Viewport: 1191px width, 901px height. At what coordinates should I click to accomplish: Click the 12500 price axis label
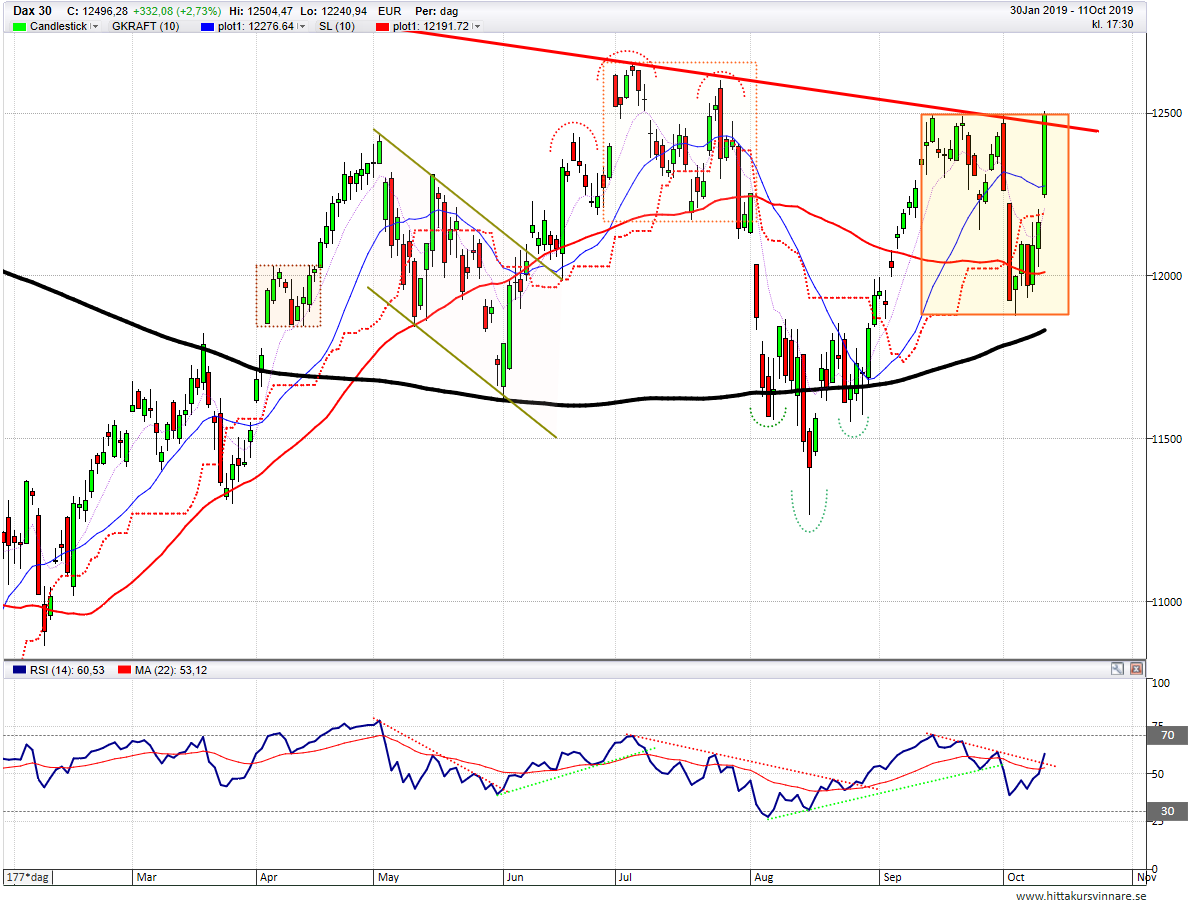1167,113
